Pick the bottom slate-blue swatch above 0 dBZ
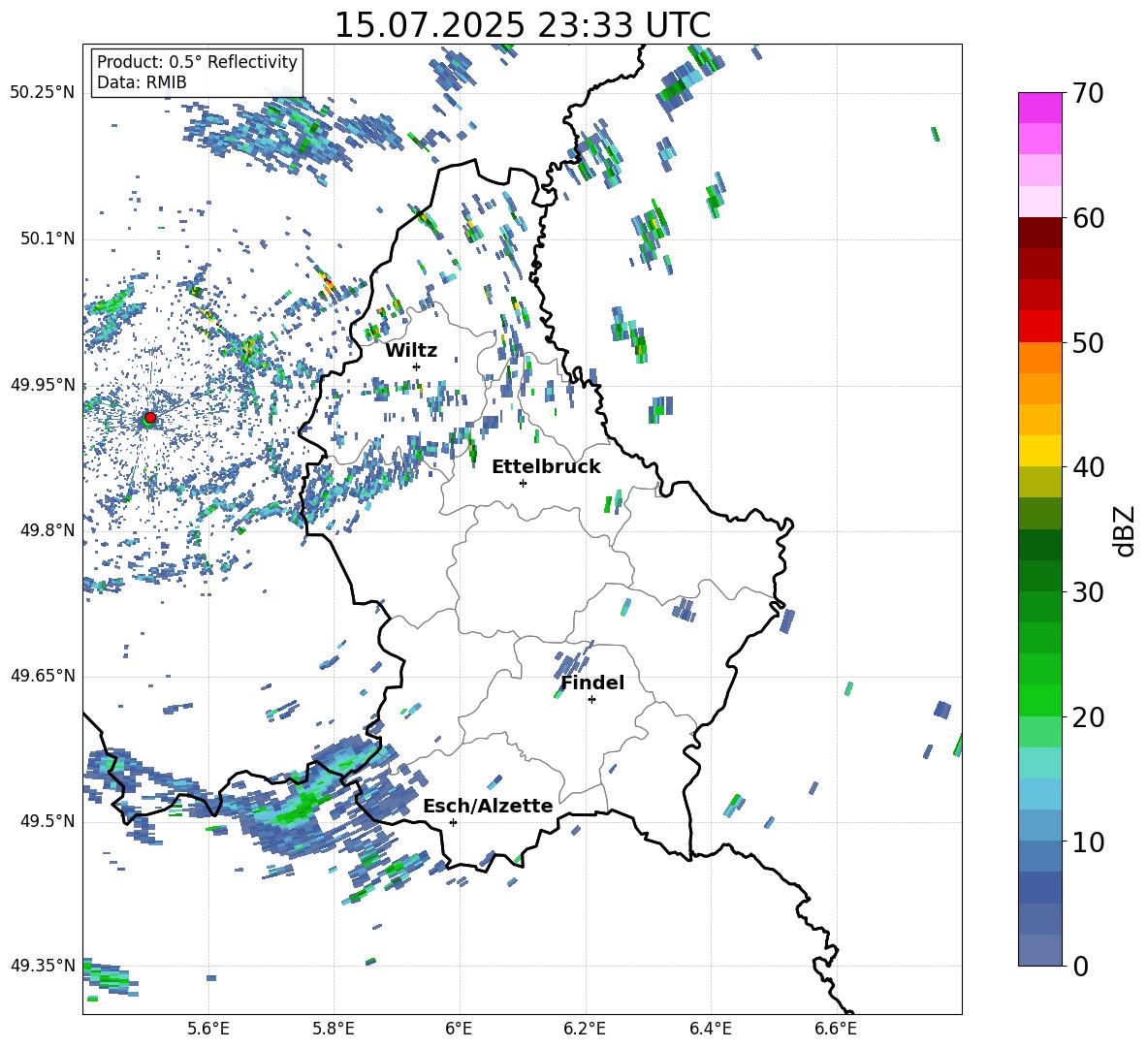The width and height of the screenshot is (1148, 1048). tap(1039, 950)
